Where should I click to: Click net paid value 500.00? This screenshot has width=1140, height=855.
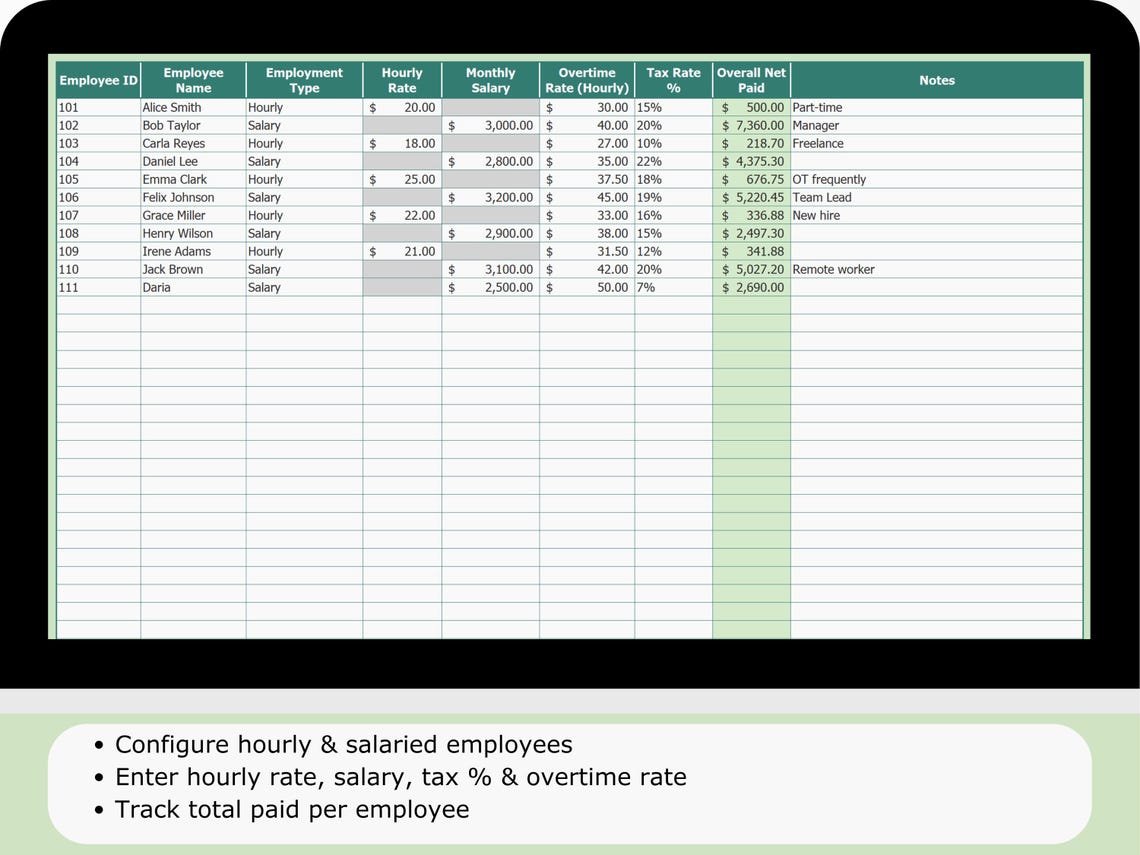click(751, 107)
